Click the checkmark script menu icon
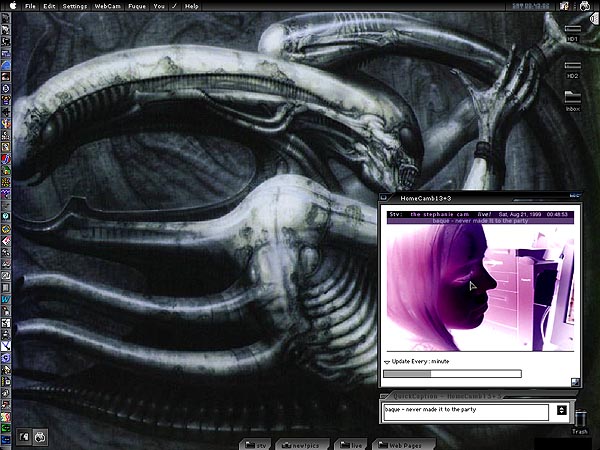Image resolution: width=600 pixels, height=450 pixels. coord(174,6)
